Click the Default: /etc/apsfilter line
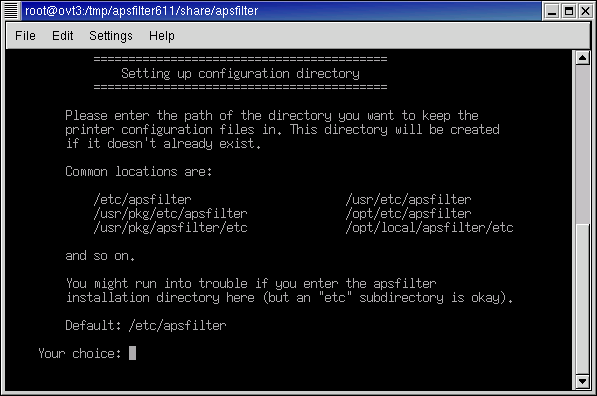The image size is (597, 396). point(146,326)
